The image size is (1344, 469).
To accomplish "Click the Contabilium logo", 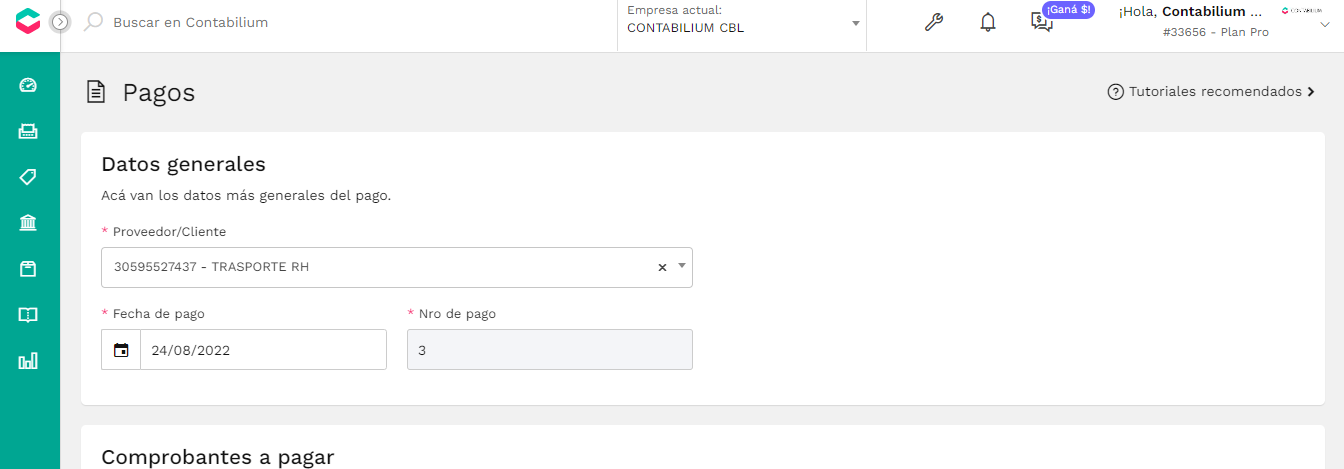I will (28, 21).
